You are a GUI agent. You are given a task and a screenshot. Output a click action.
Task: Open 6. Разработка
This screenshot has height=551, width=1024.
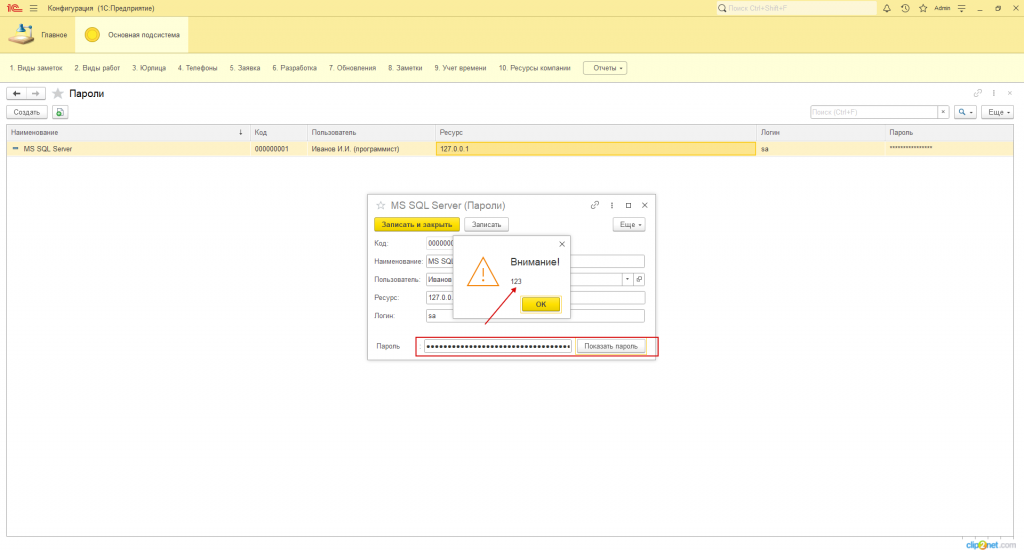click(295, 68)
